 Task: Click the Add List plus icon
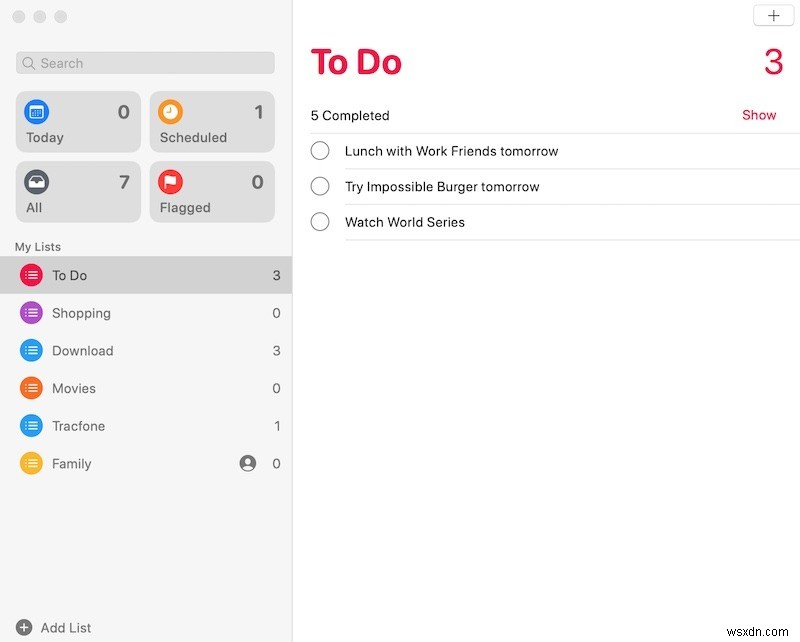[x=24, y=627]
